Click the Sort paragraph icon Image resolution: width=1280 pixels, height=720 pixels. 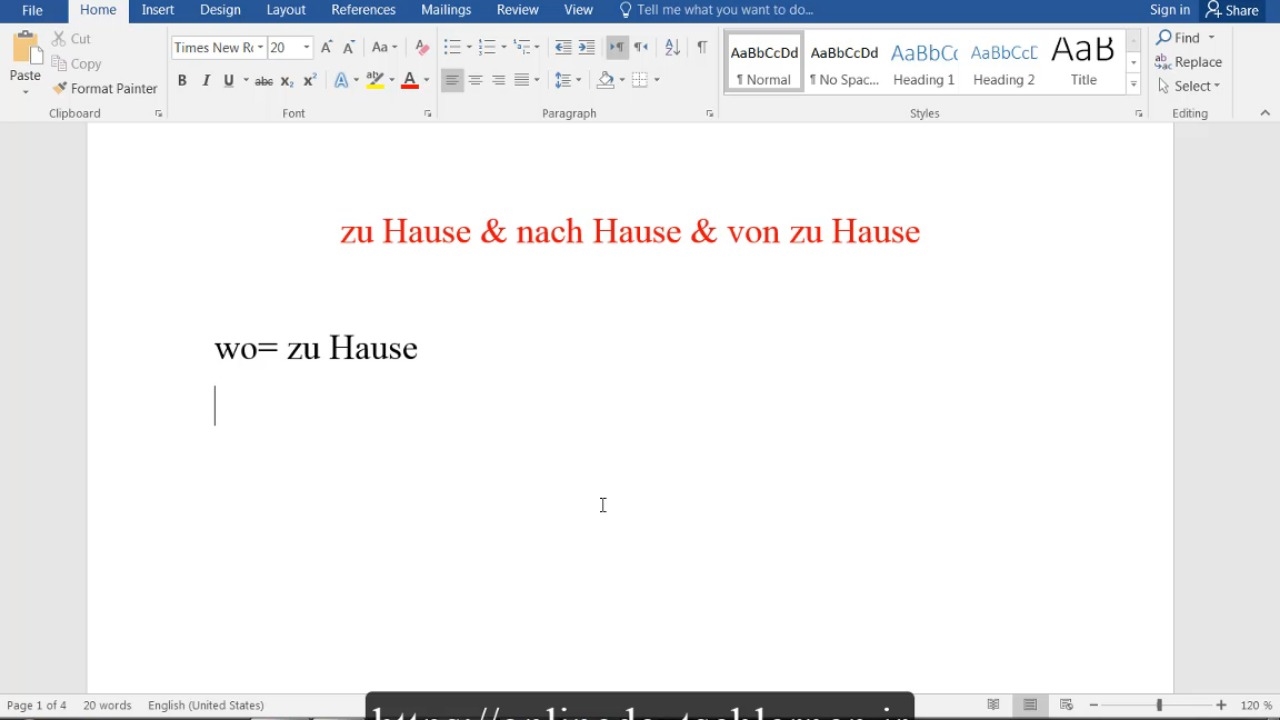(x=672, y=47)
